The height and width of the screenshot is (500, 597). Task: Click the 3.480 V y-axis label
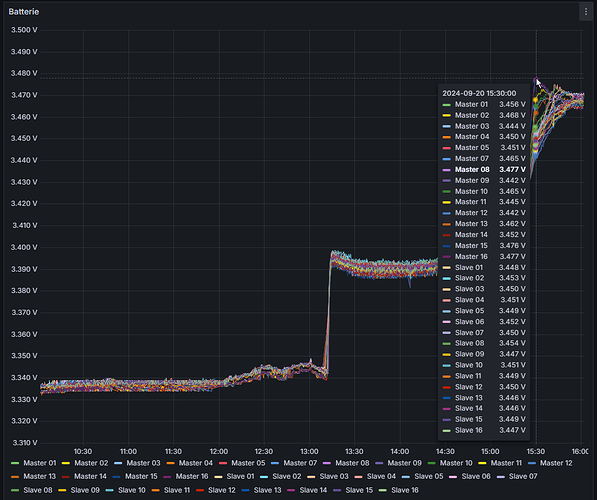[x=24, y=73]
